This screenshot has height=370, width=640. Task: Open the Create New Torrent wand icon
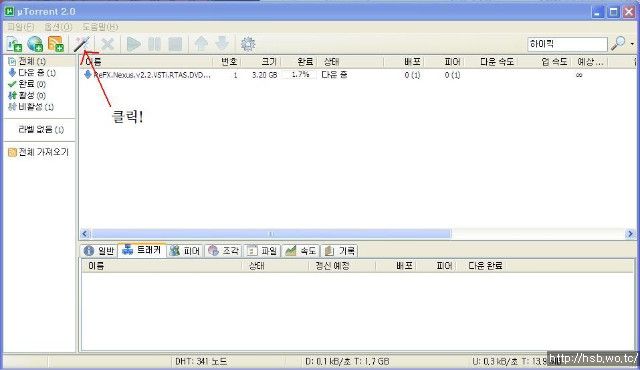(82, 44)
